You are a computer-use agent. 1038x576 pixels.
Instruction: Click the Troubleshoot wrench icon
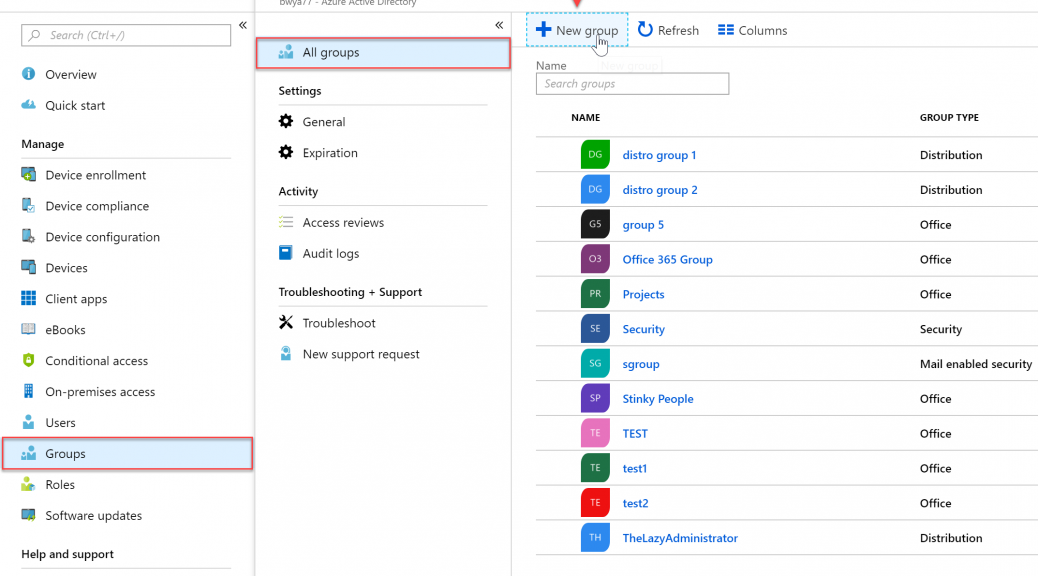286,322
